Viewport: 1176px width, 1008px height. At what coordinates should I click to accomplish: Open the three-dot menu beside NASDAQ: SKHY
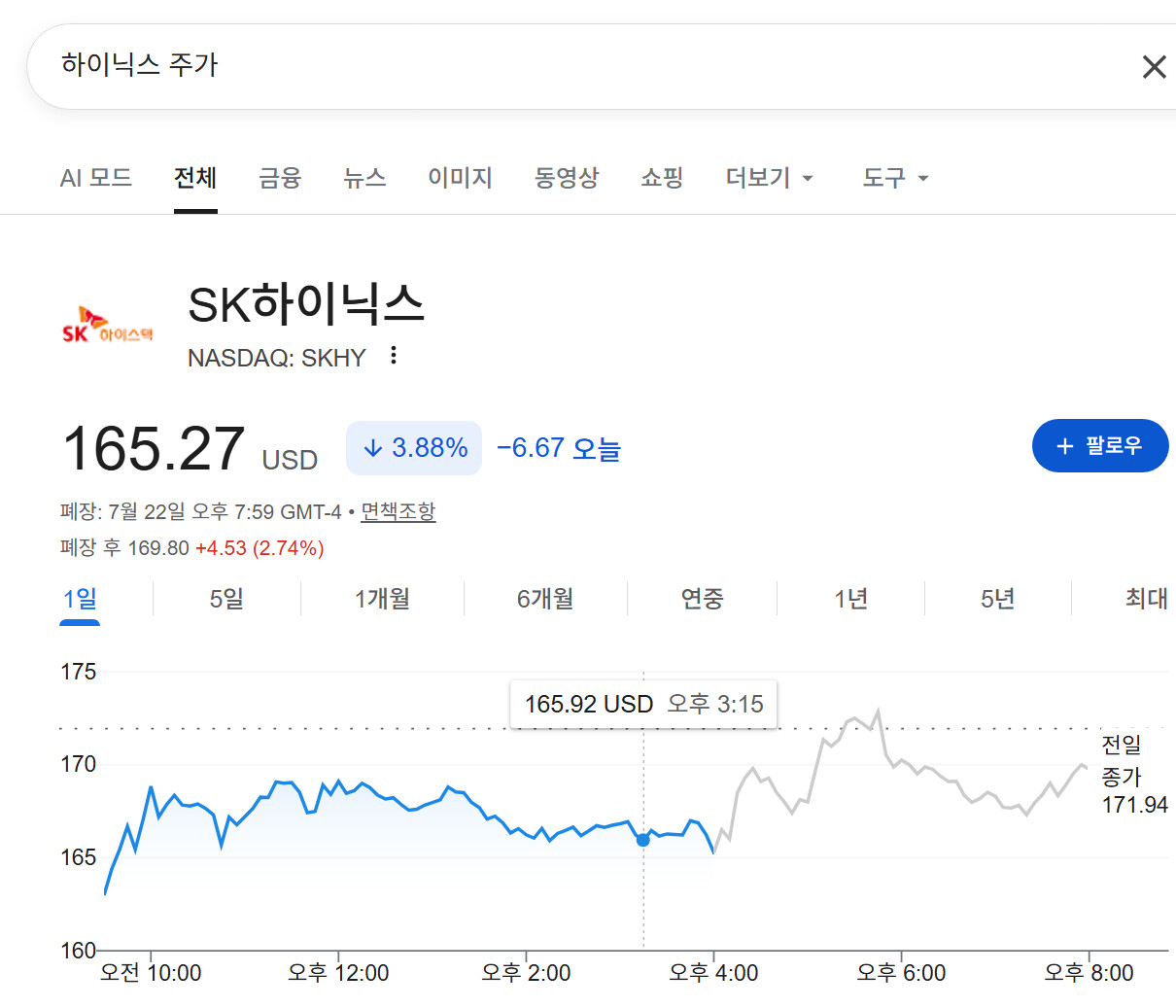coord(394,356)
